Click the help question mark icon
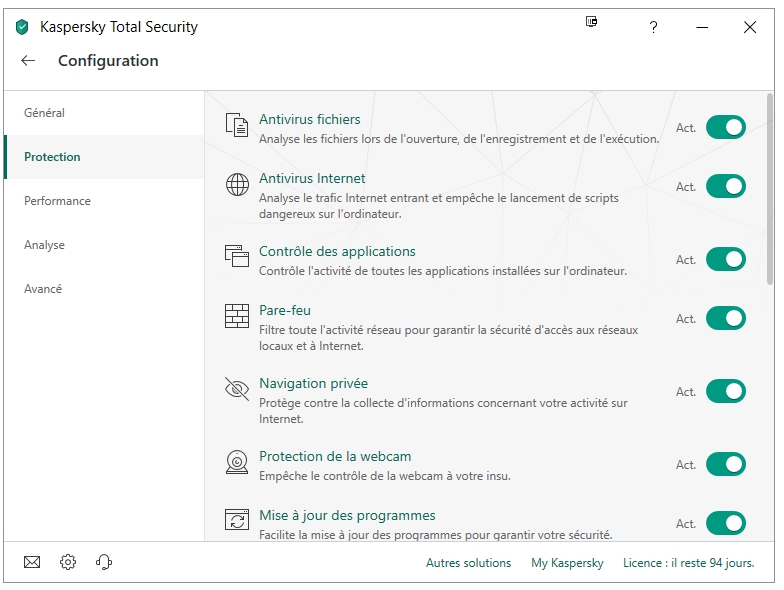The image size is (784, 590). coord(653,28)
